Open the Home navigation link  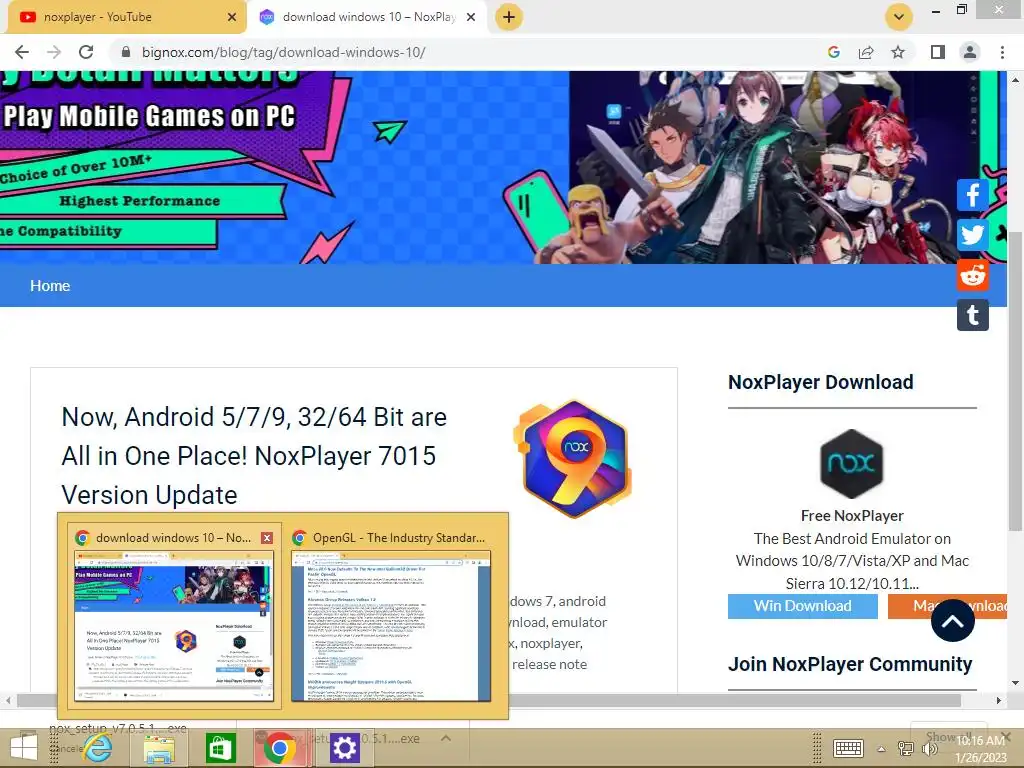point(50,285)
